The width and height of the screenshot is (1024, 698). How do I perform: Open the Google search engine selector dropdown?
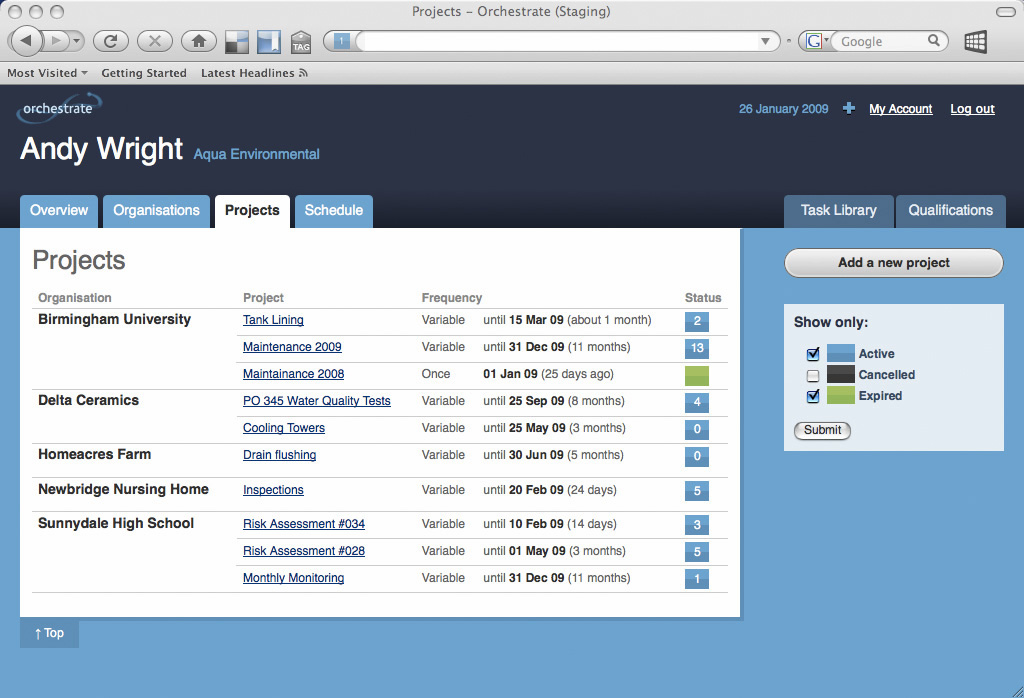(817, 41)
